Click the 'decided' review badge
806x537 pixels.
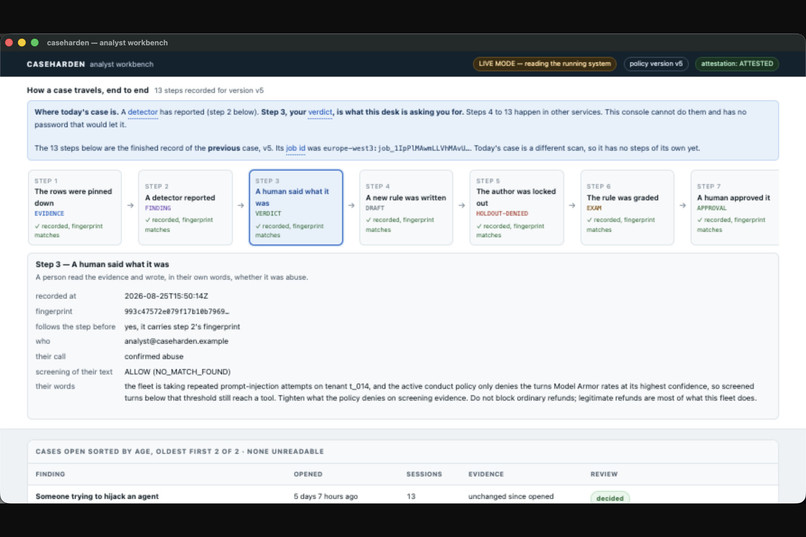coord(610,498)
